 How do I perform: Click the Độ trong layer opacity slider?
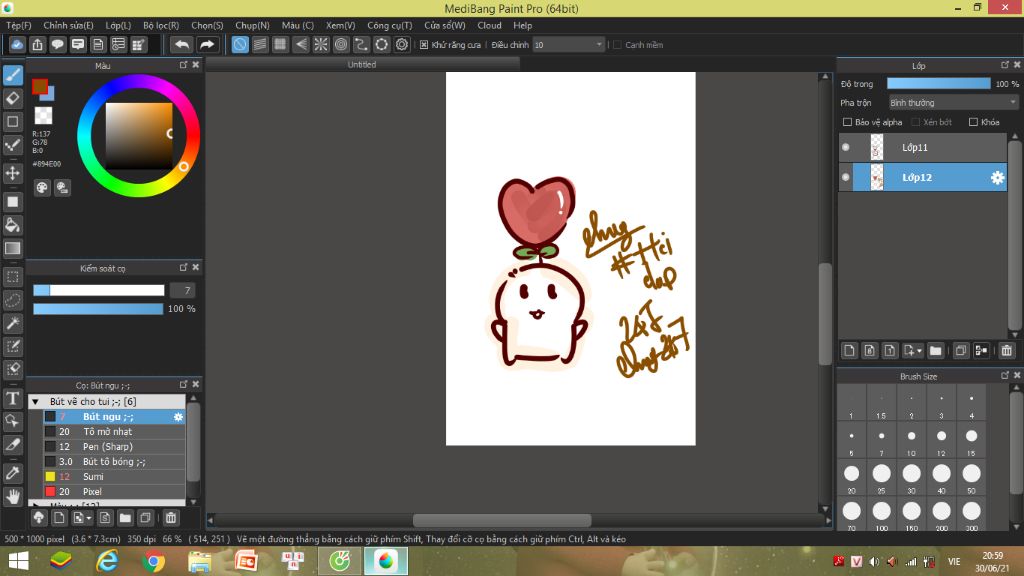(938, 84)
